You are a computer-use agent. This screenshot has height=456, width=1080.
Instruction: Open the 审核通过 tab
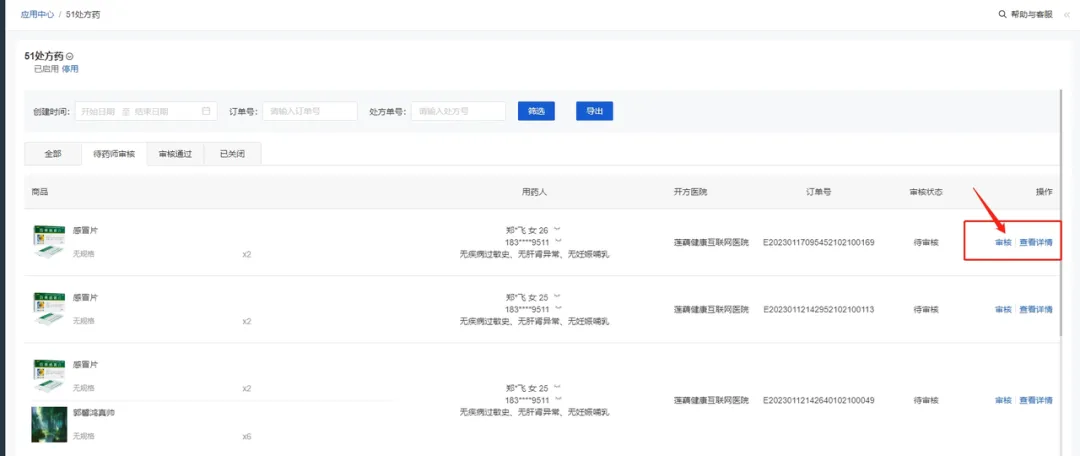point(175,154)
